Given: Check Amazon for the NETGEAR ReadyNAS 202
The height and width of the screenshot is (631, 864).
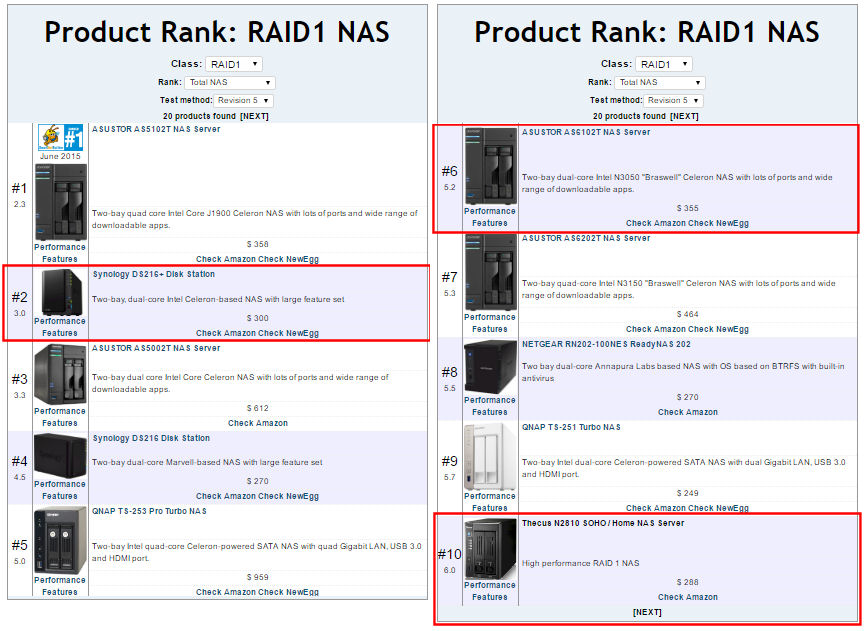Looking at the screenshot, I should click(x=688, y=412).
